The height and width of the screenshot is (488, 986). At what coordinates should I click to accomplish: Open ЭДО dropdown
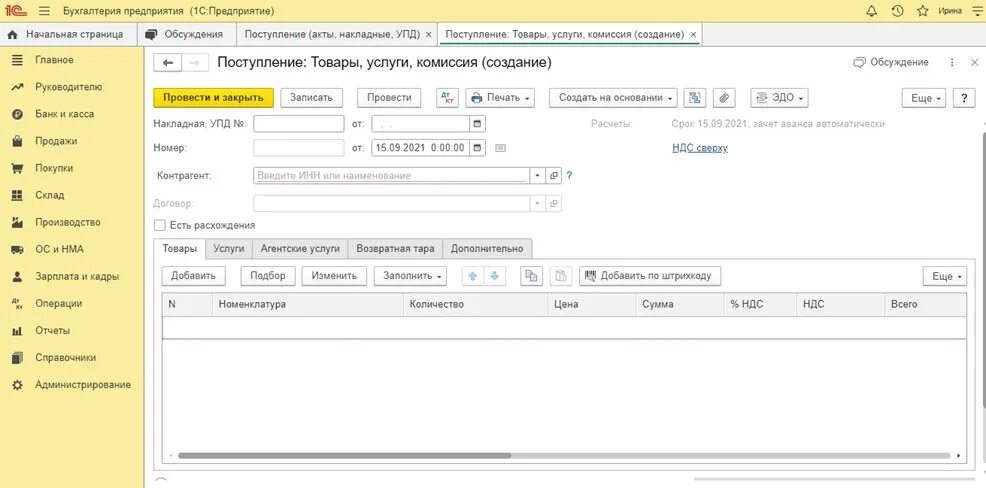(x=779, y=97)
